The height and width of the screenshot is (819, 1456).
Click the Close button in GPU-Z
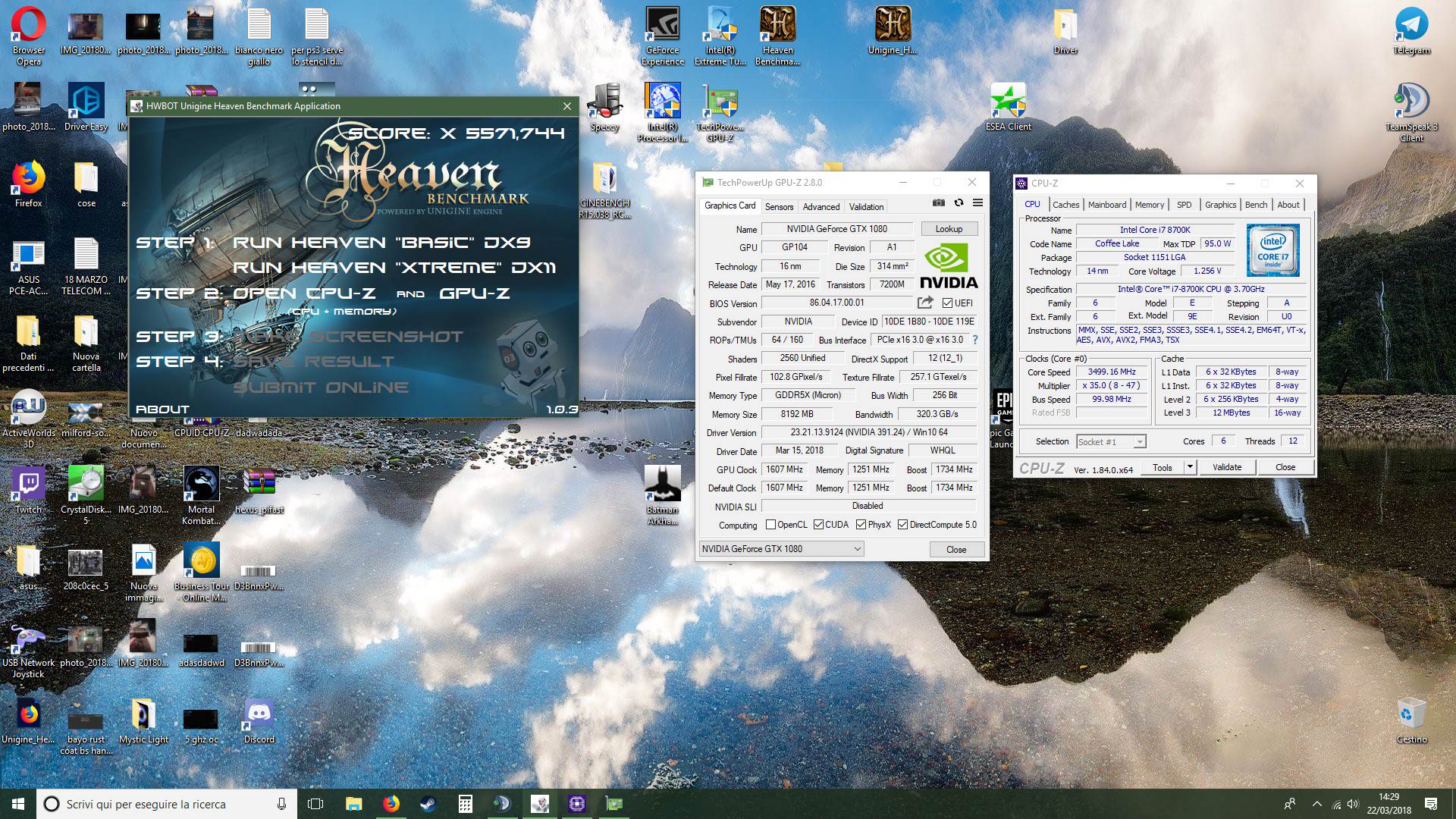956,550
